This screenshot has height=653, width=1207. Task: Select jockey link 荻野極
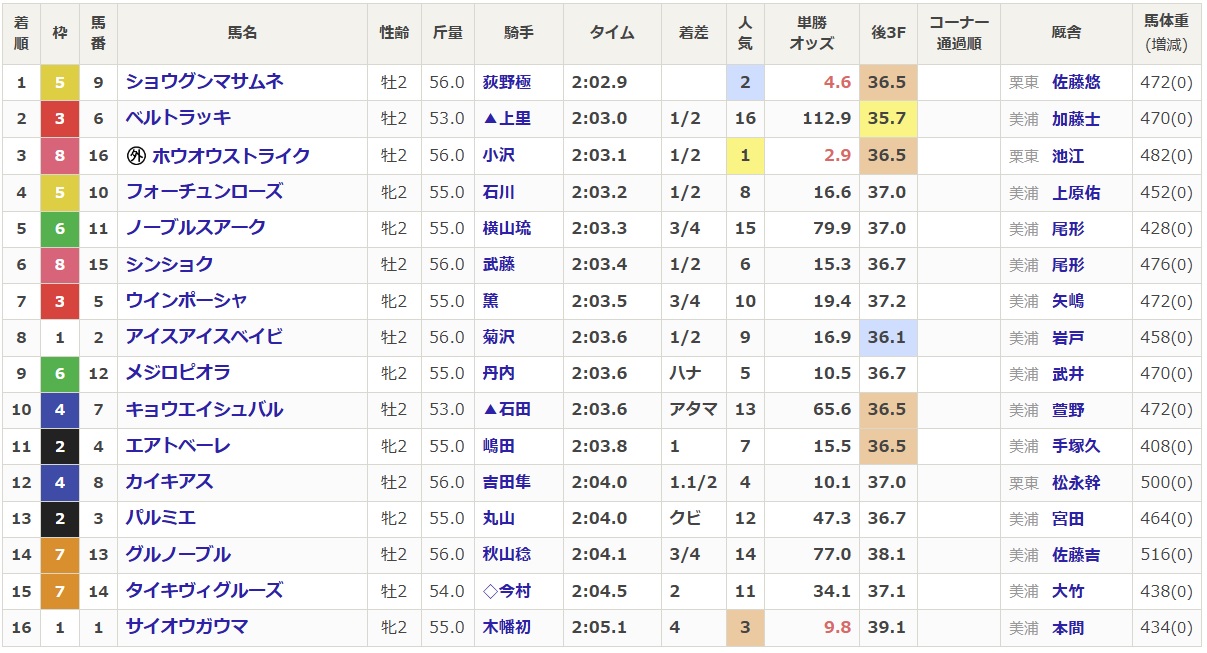[x=505, y=83]
